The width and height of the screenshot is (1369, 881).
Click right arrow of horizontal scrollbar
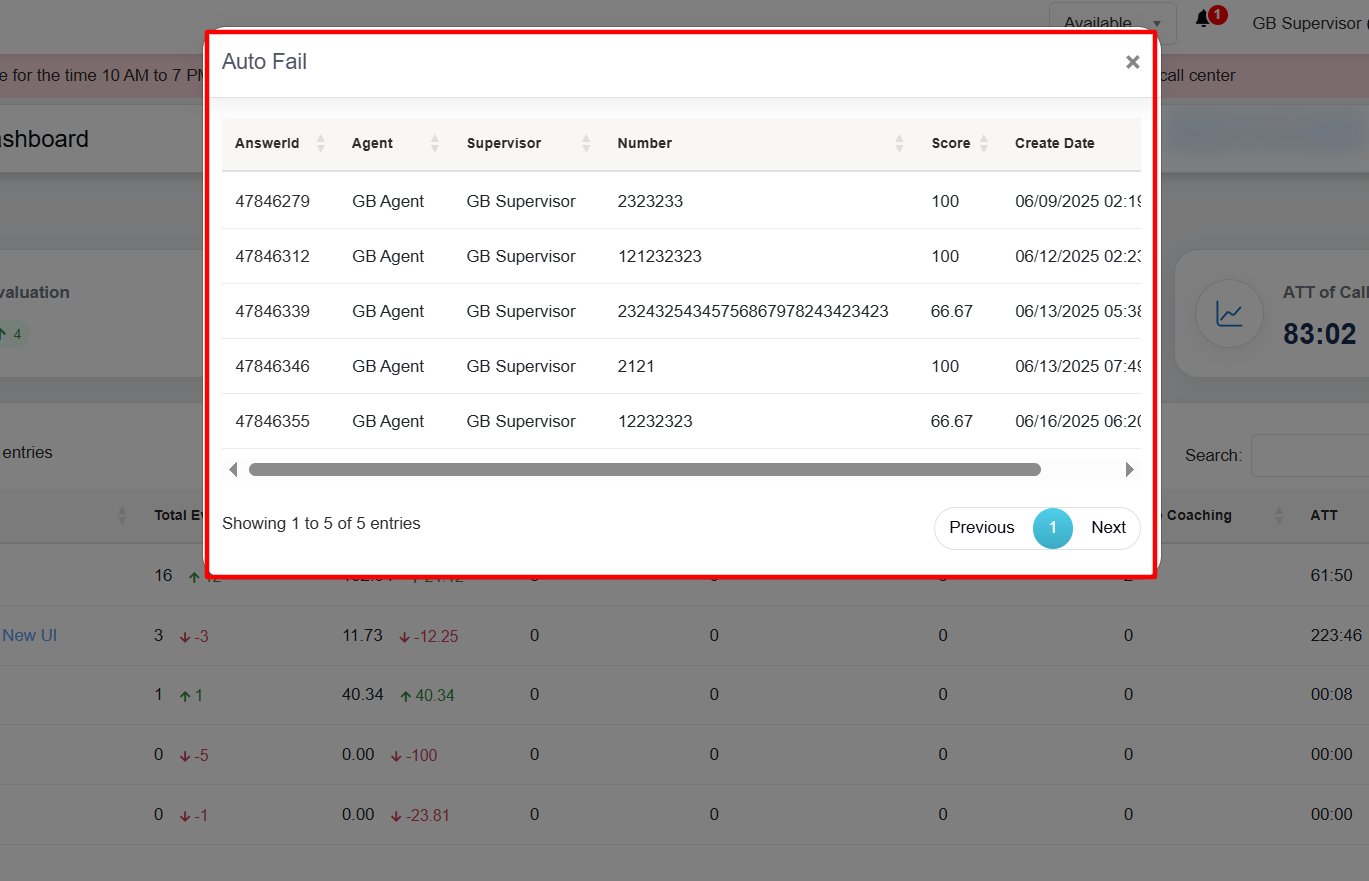pyautogui.click(x=1130, y=469)
